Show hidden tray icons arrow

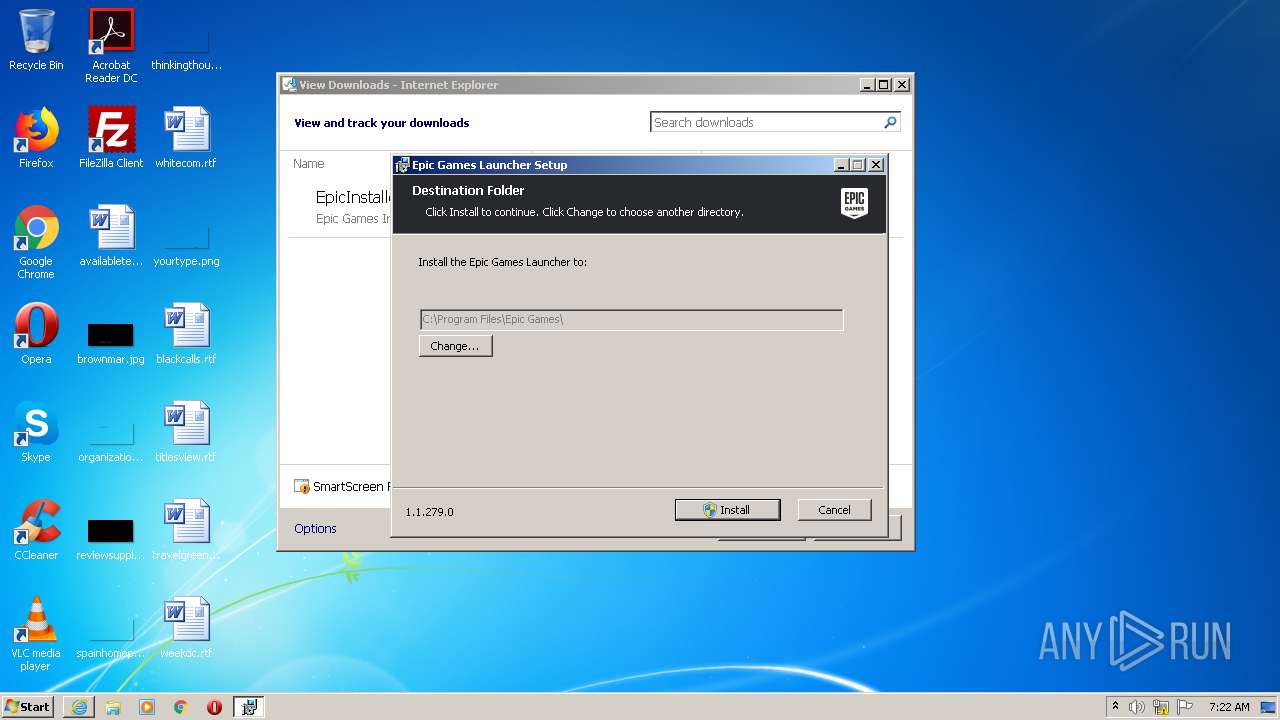click(1115, 706)
